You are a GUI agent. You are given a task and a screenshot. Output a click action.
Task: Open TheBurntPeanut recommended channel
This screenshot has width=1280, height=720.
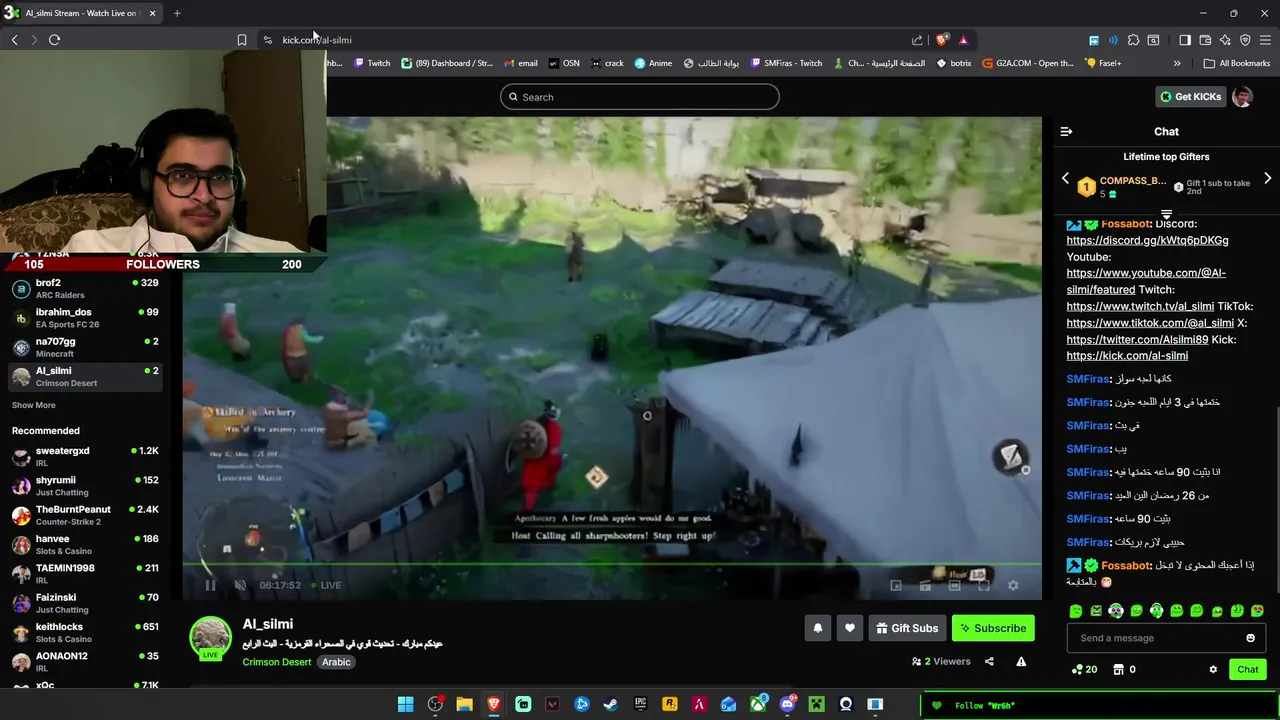click(x=86, y=516)
